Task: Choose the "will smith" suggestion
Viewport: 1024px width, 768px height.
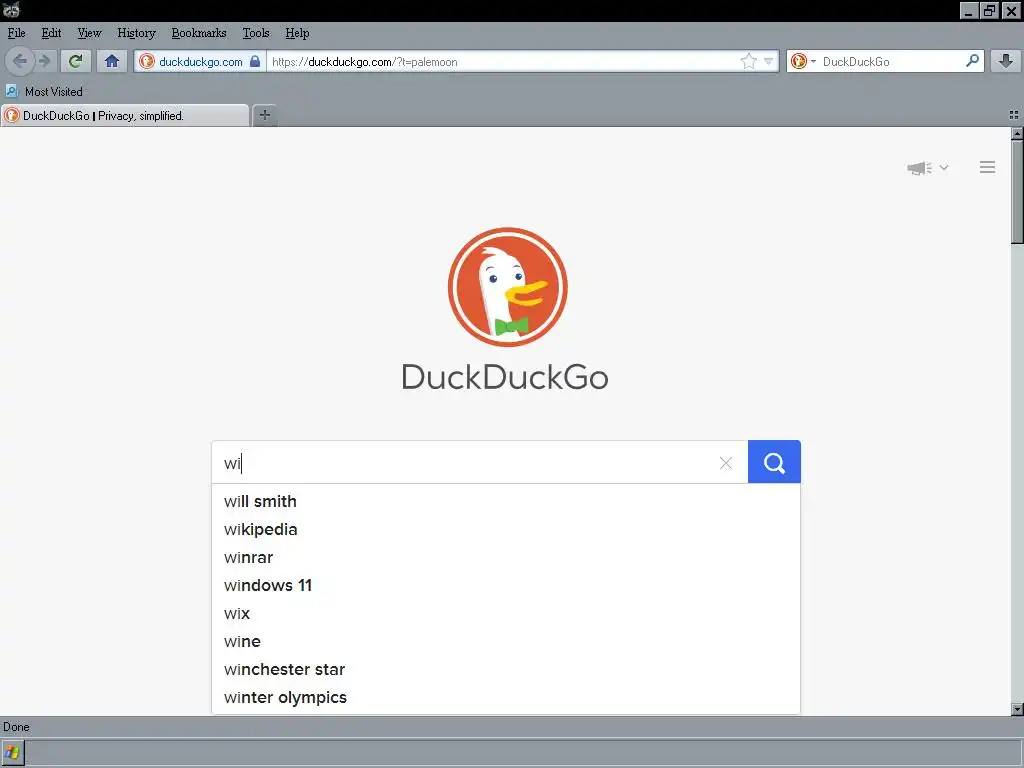Action: click(506, 502)
